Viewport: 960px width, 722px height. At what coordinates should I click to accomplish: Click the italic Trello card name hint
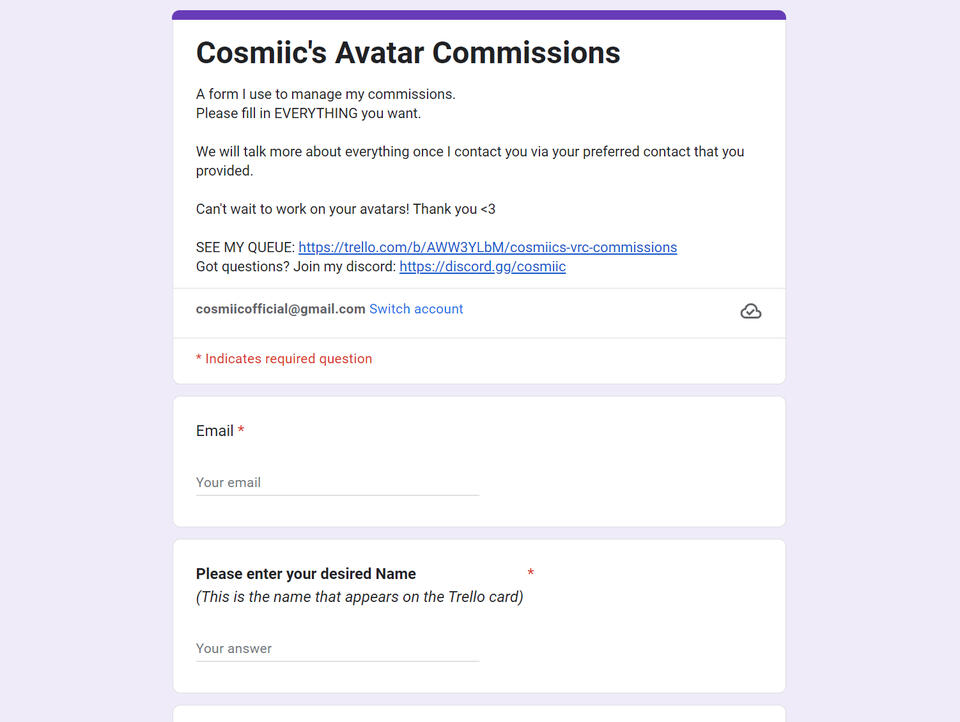tap(359, 597)
